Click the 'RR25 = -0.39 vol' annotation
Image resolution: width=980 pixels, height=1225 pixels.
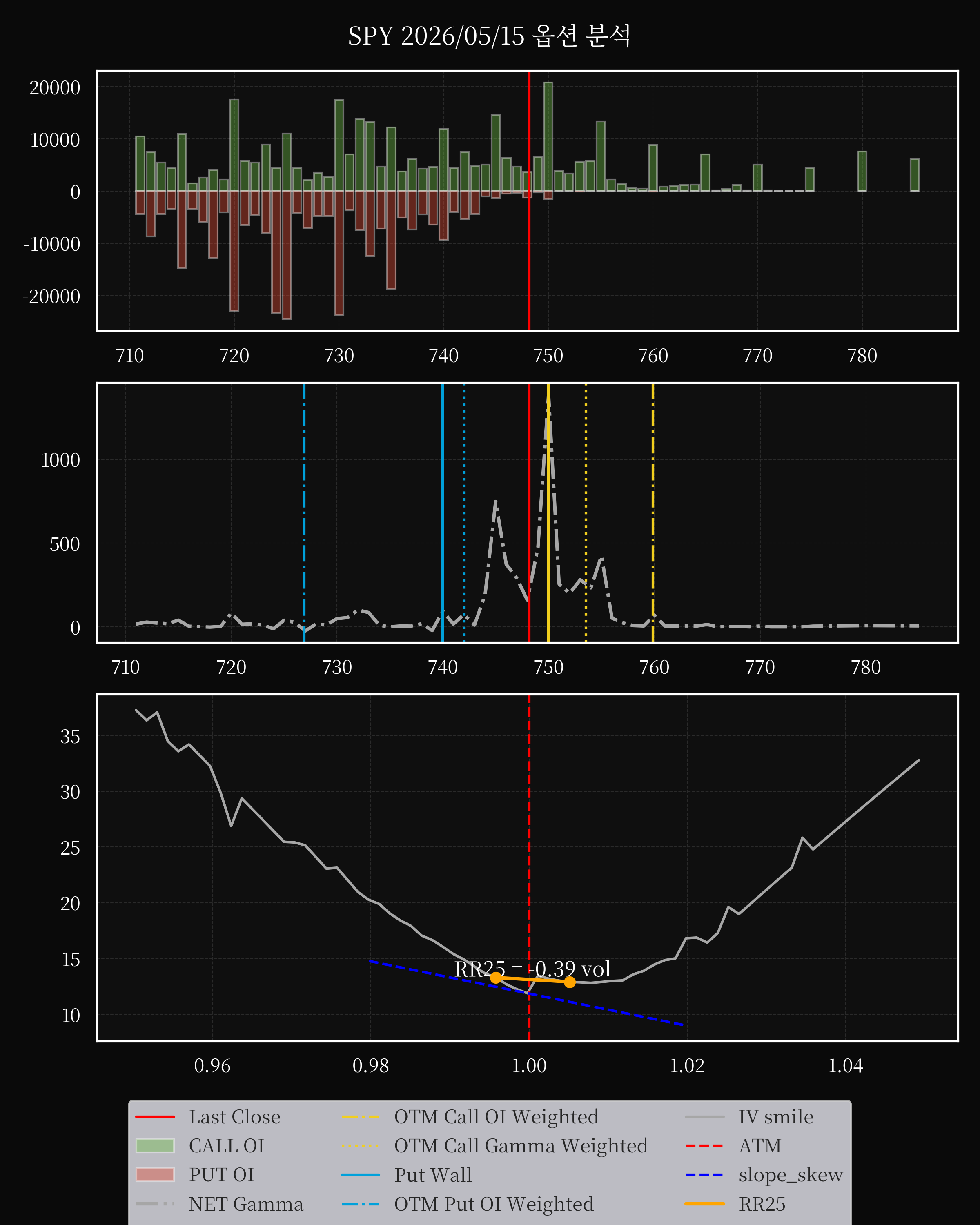[532, 969]
